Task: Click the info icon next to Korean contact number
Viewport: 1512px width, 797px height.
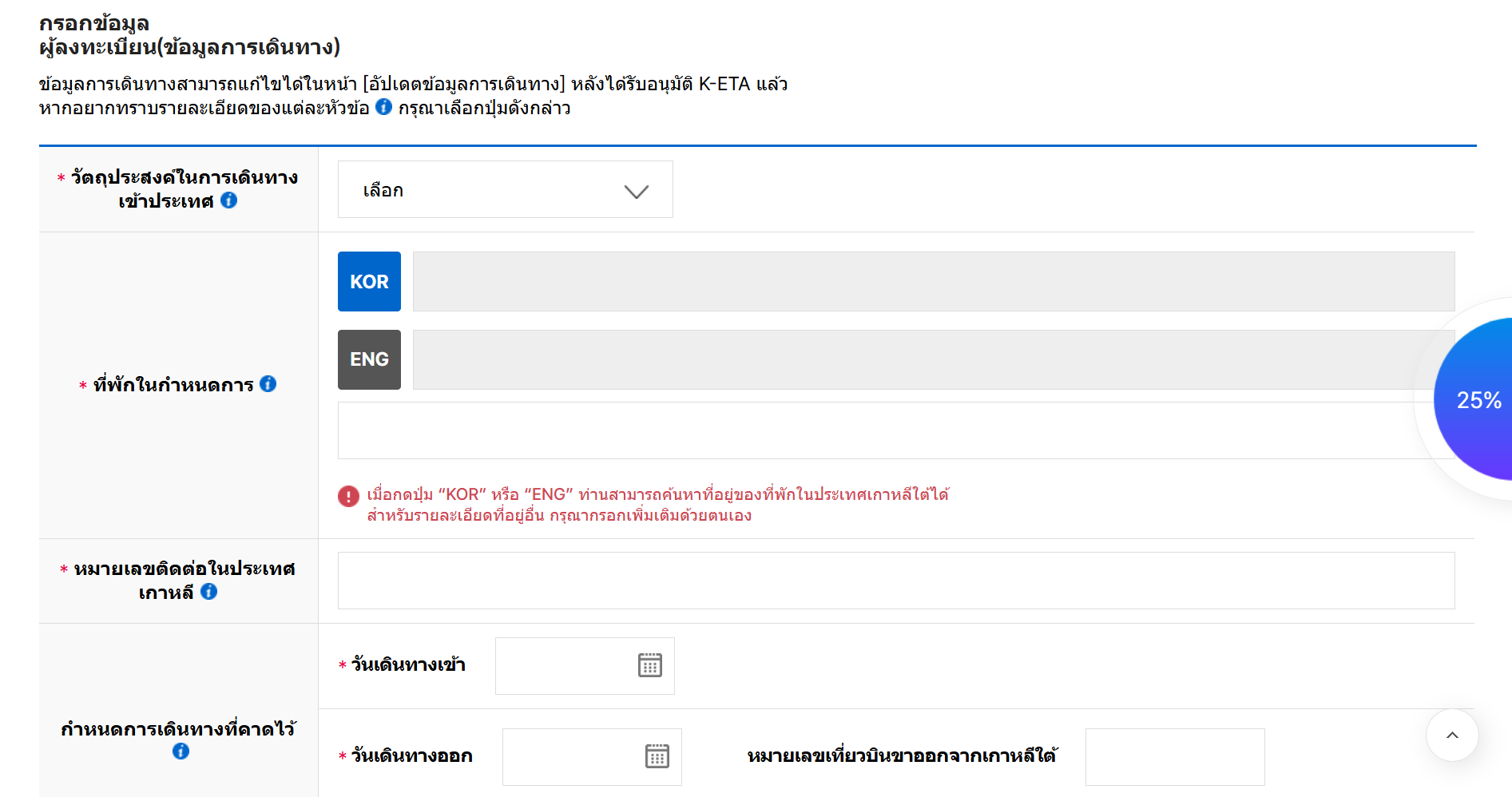Action: click(210, 592)
